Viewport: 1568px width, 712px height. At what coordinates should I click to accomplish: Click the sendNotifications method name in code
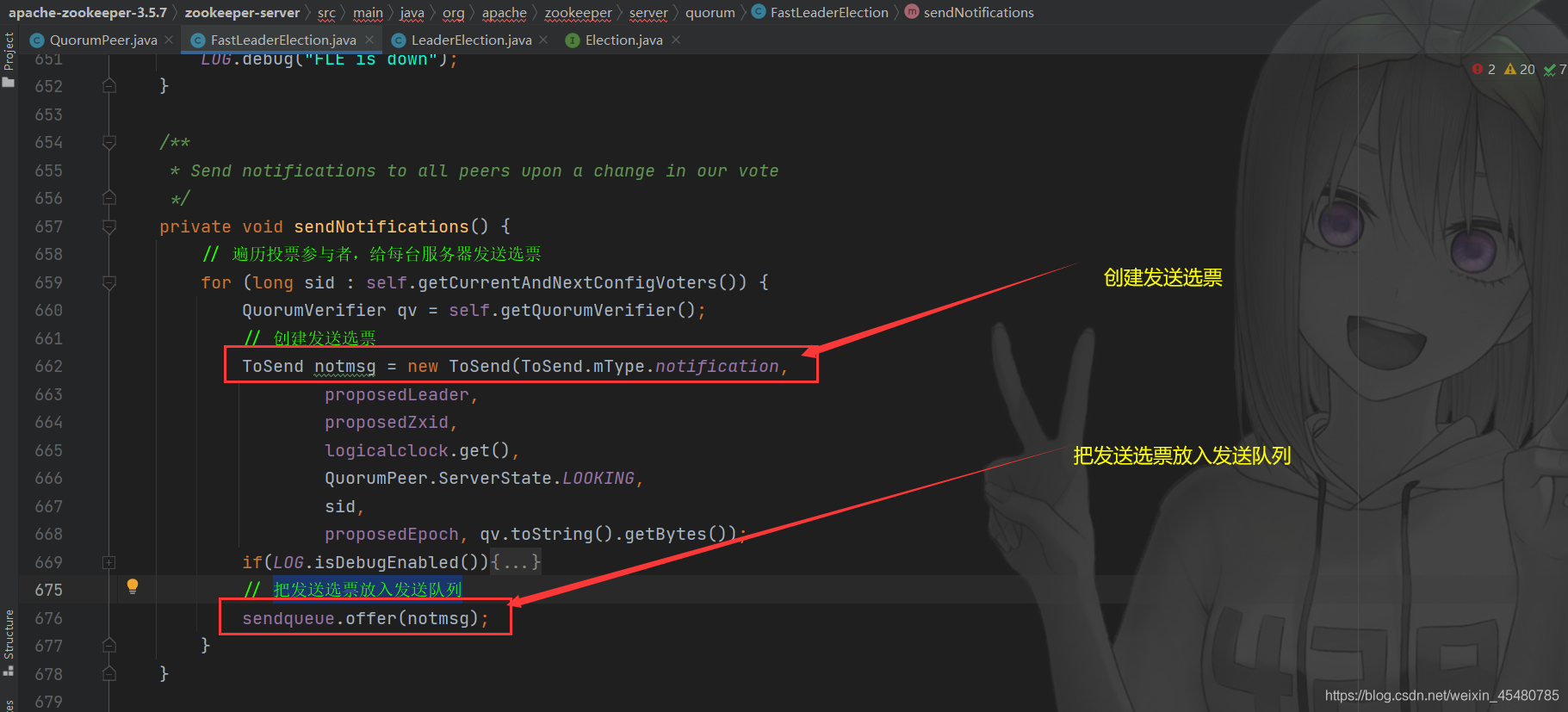[381, 226]
